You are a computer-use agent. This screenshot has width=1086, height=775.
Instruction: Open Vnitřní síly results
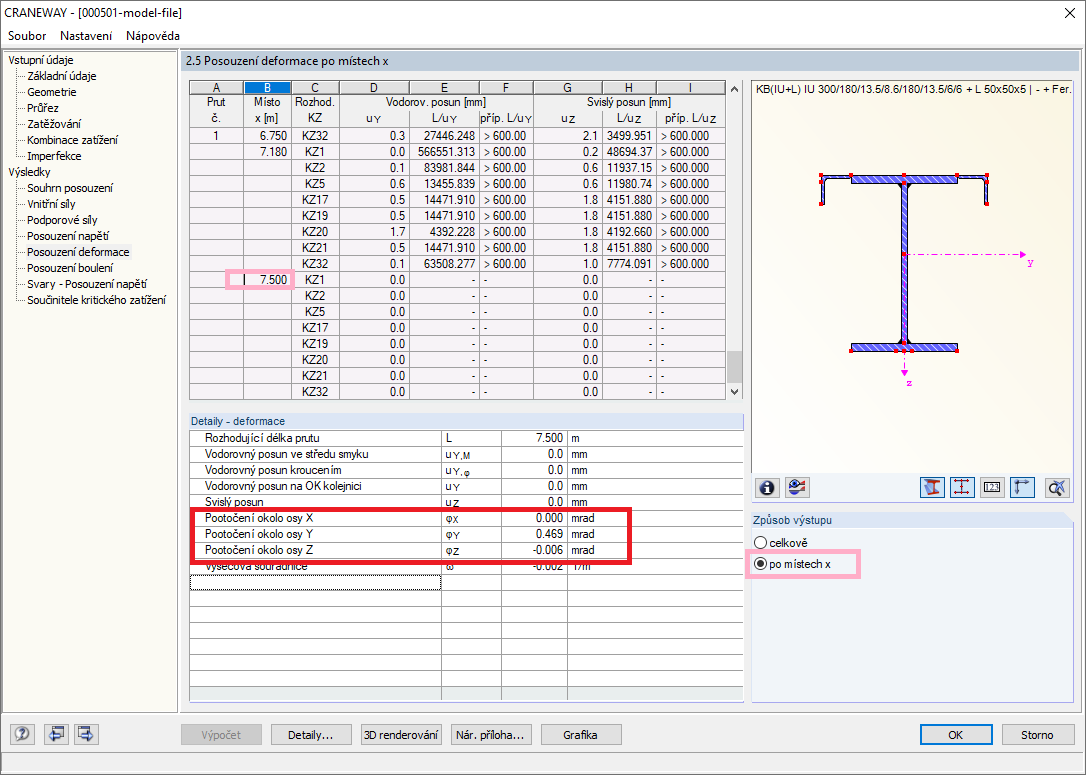(51, 204)
